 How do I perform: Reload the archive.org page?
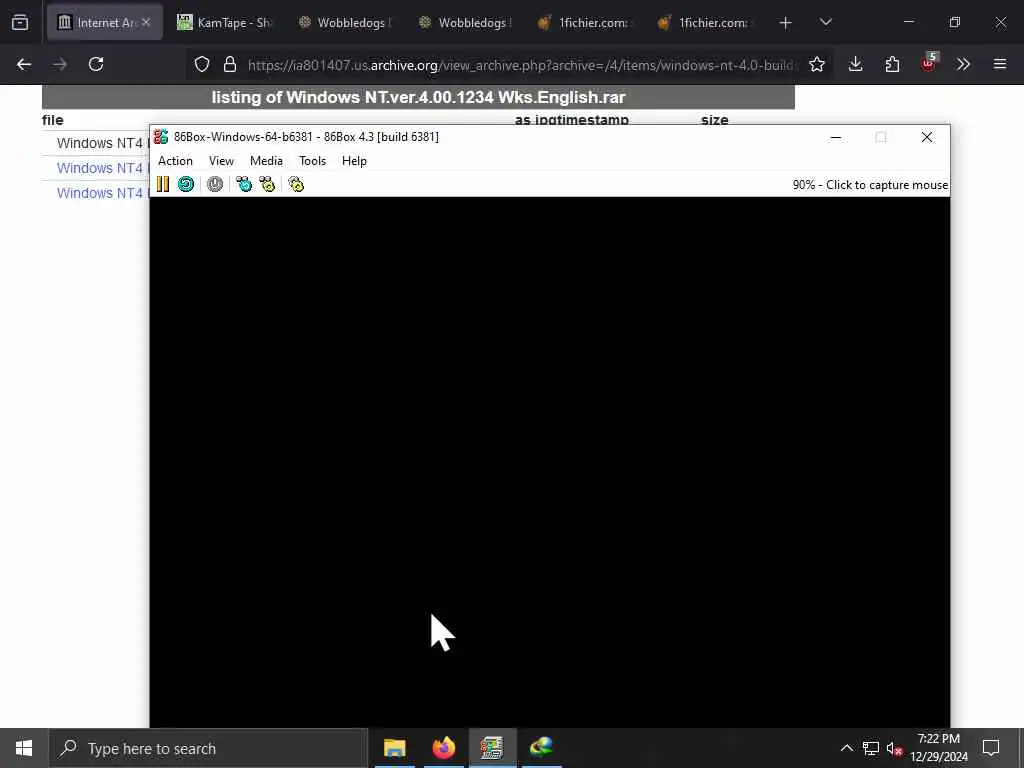pyautogui.click(x=96, y=64)
